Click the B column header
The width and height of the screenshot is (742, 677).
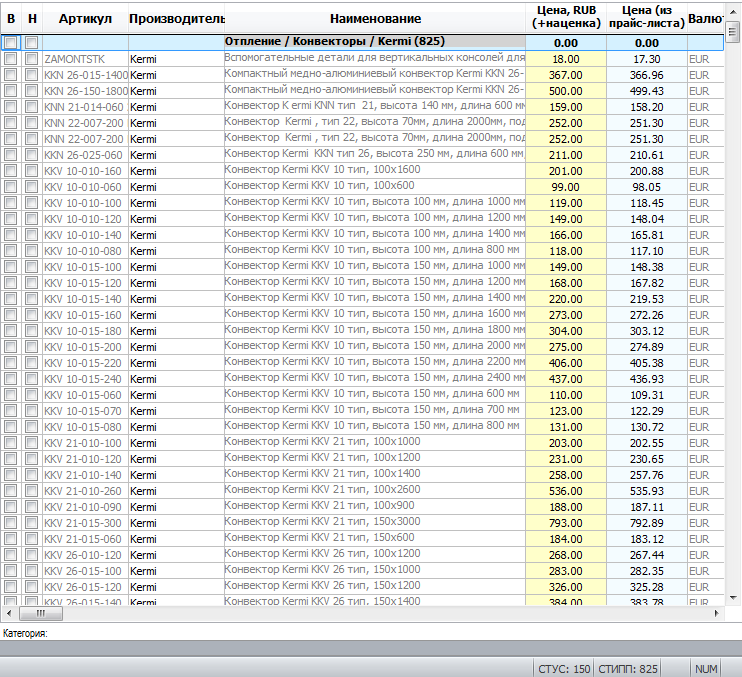[11, 18]
